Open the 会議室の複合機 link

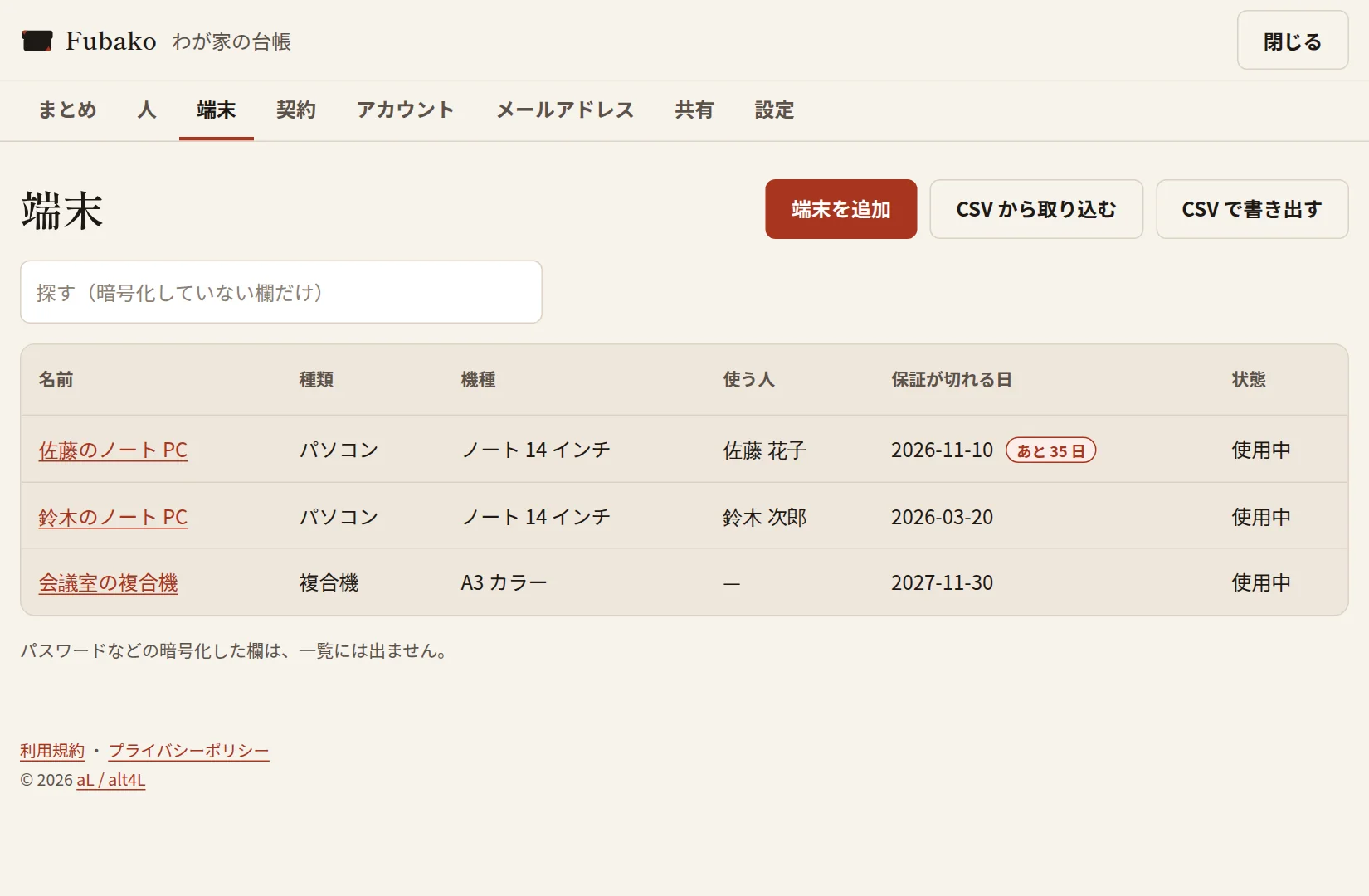pos(108,582)
